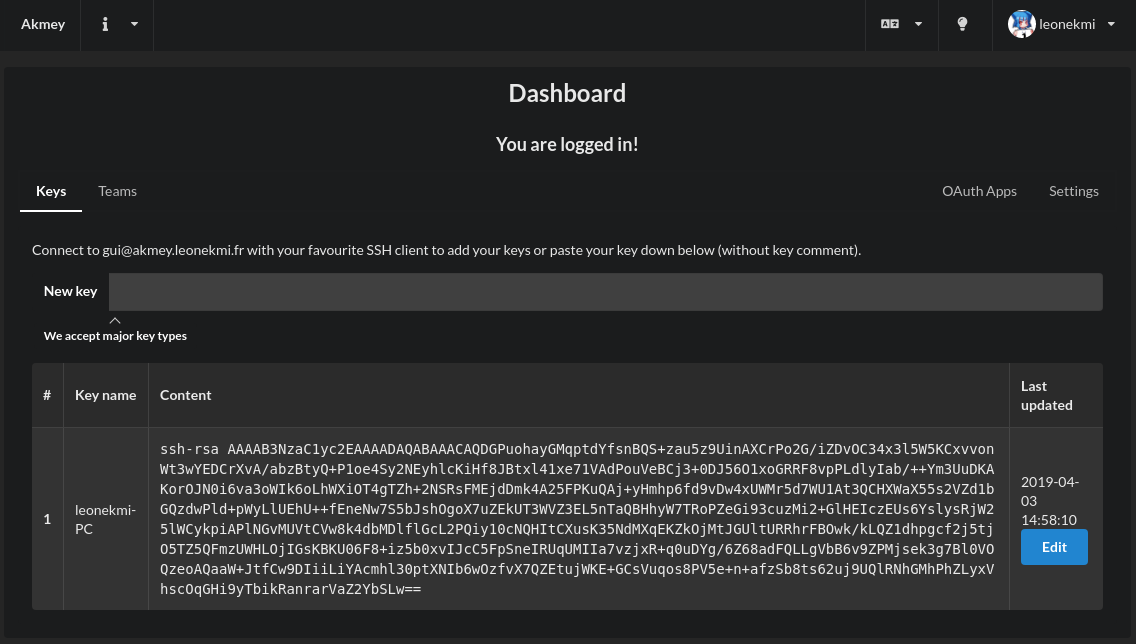The image size is (1136, 644).
Task: Expand the info menu dropdown arrow
Action: 134,24
